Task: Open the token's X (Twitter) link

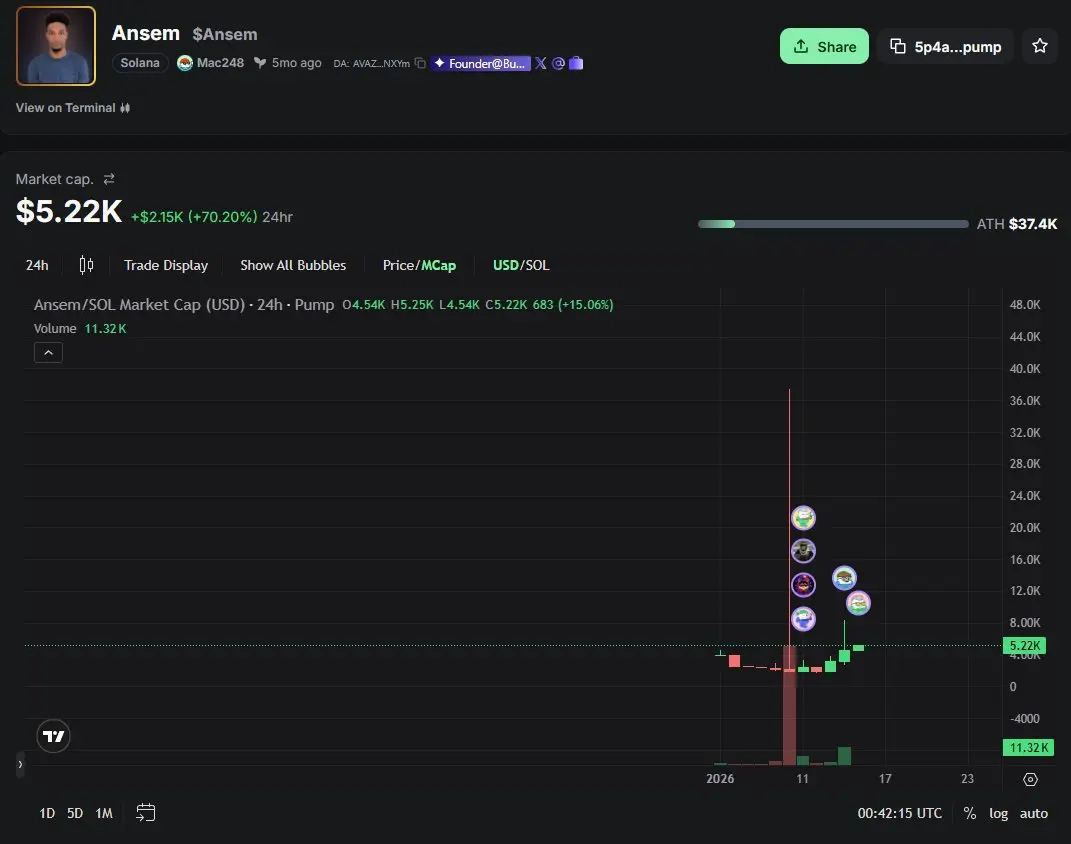Action: 540,64
